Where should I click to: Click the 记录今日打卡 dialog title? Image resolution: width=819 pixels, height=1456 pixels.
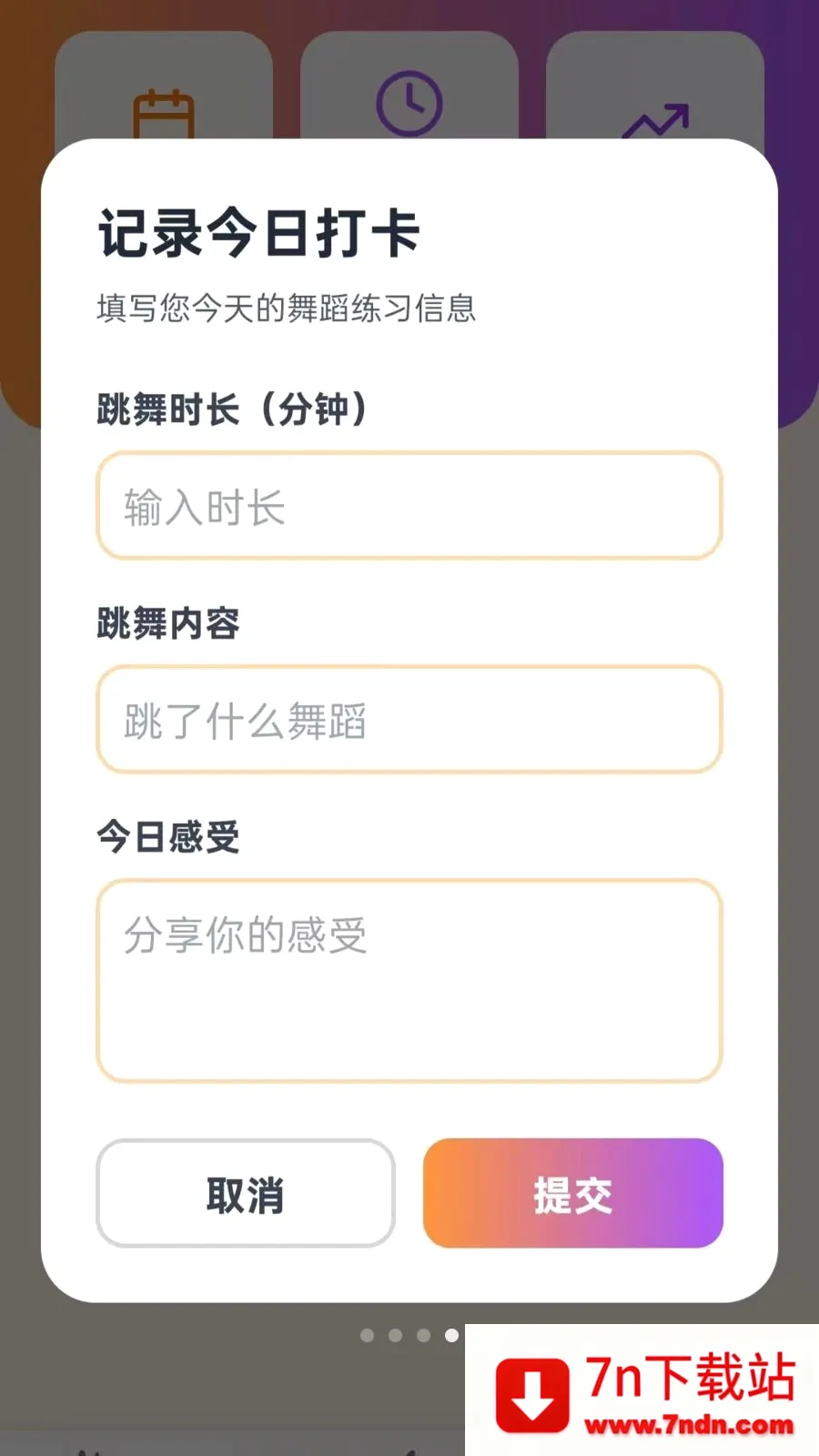pos(259,233)
